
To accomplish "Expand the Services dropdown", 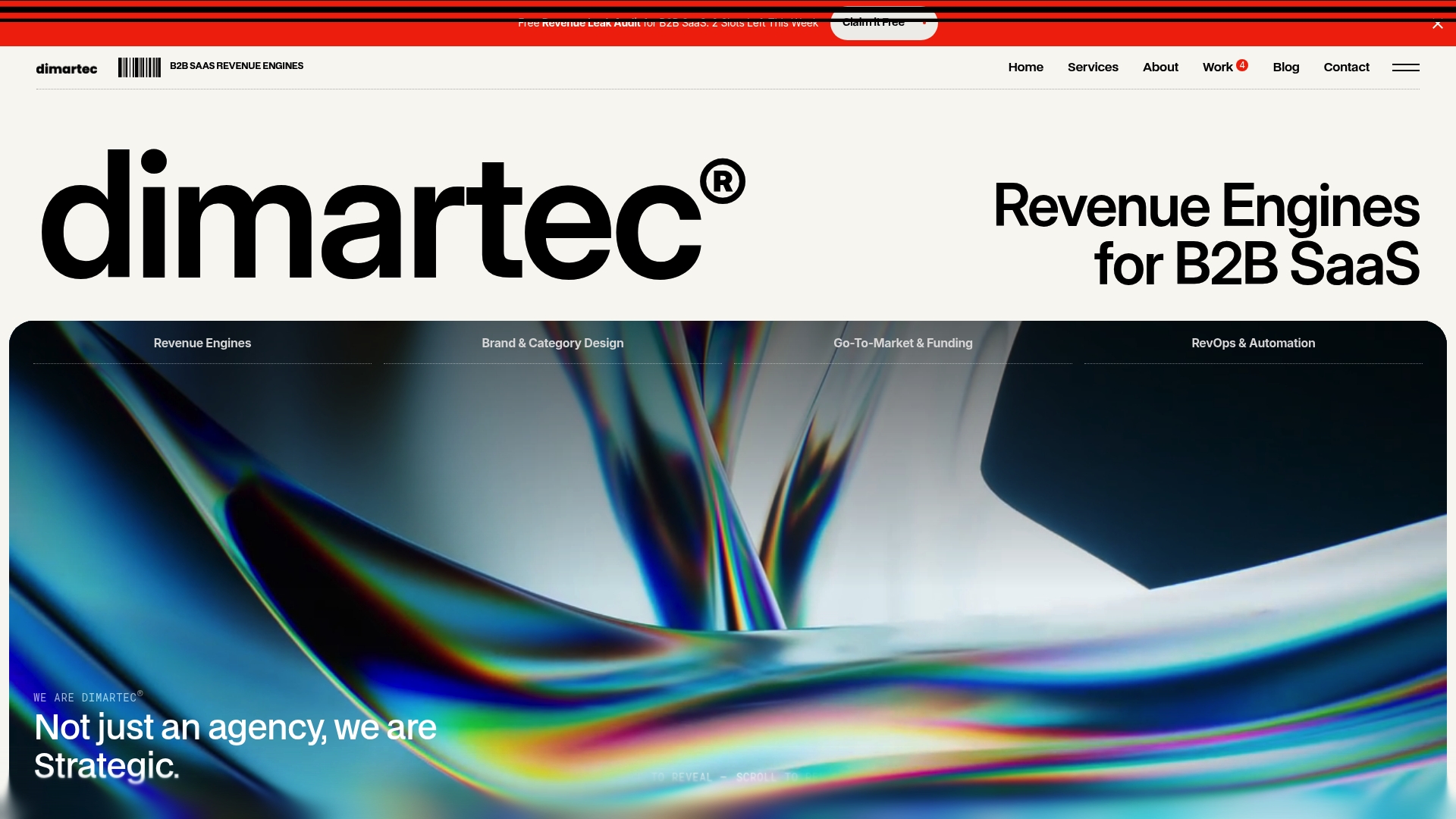I will coord(1092,67).
